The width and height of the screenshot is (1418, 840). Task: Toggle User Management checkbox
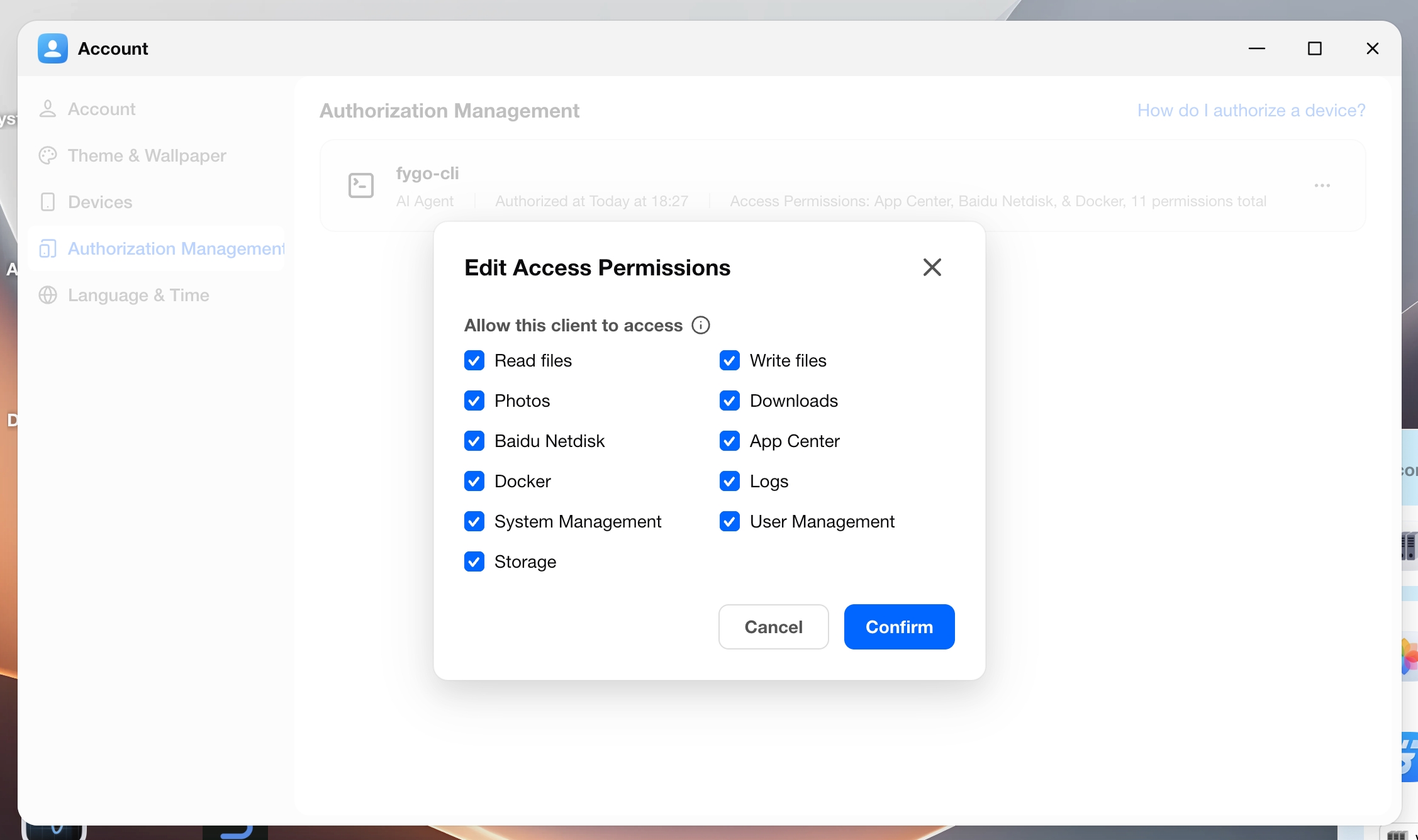pos(730,521)
